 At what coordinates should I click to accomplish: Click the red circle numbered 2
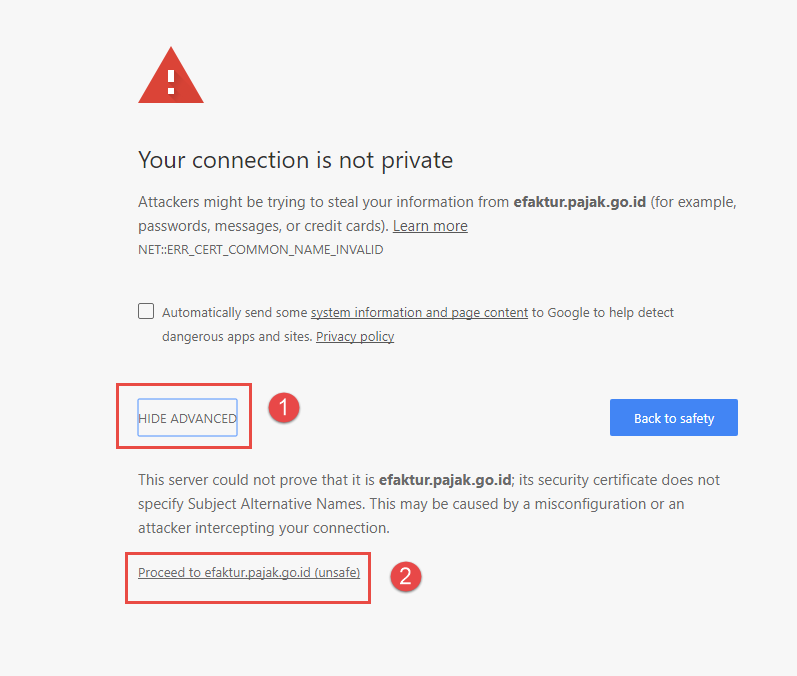(x=404, y=575)
